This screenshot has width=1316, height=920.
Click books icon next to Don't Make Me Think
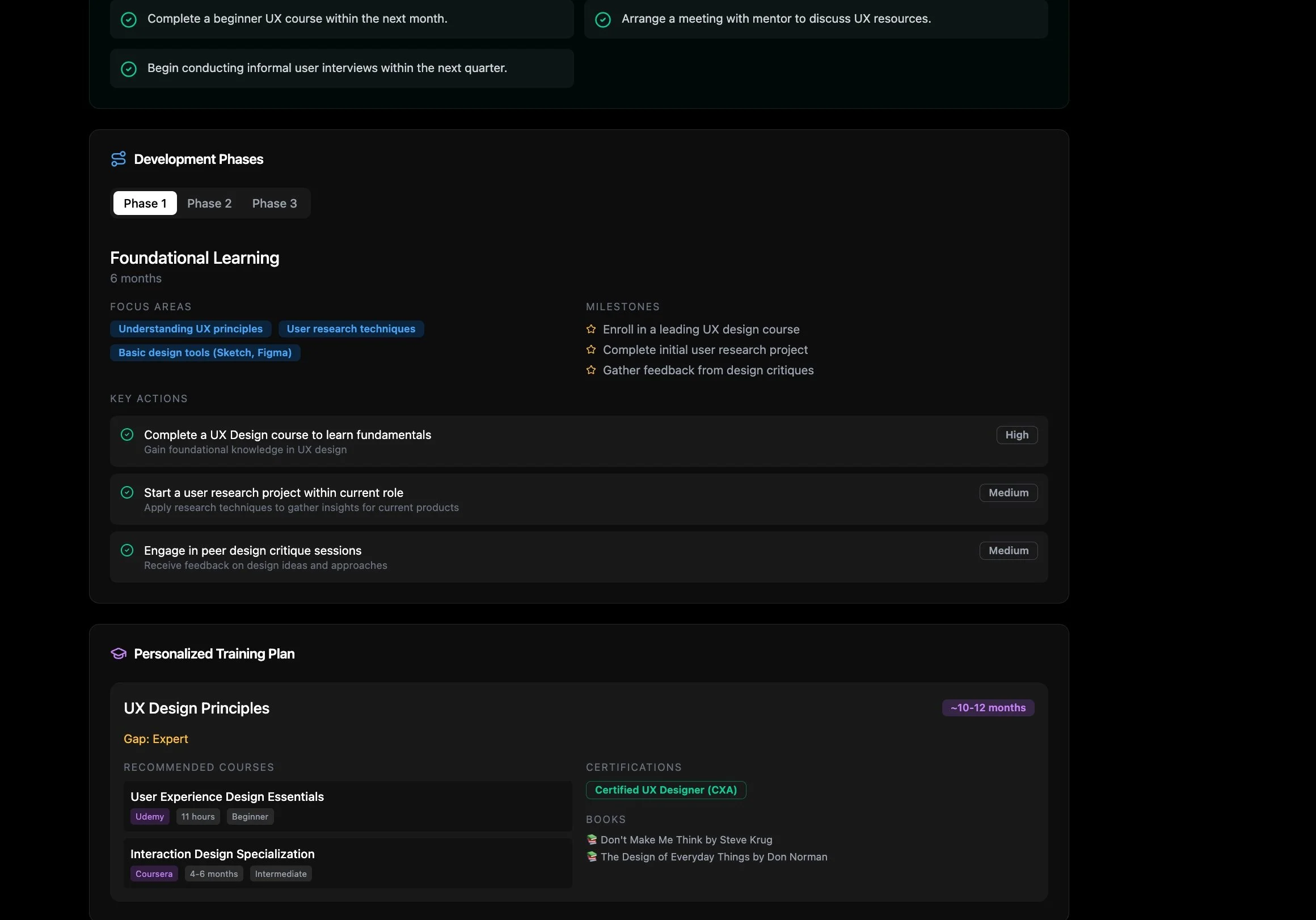(592, 840)
